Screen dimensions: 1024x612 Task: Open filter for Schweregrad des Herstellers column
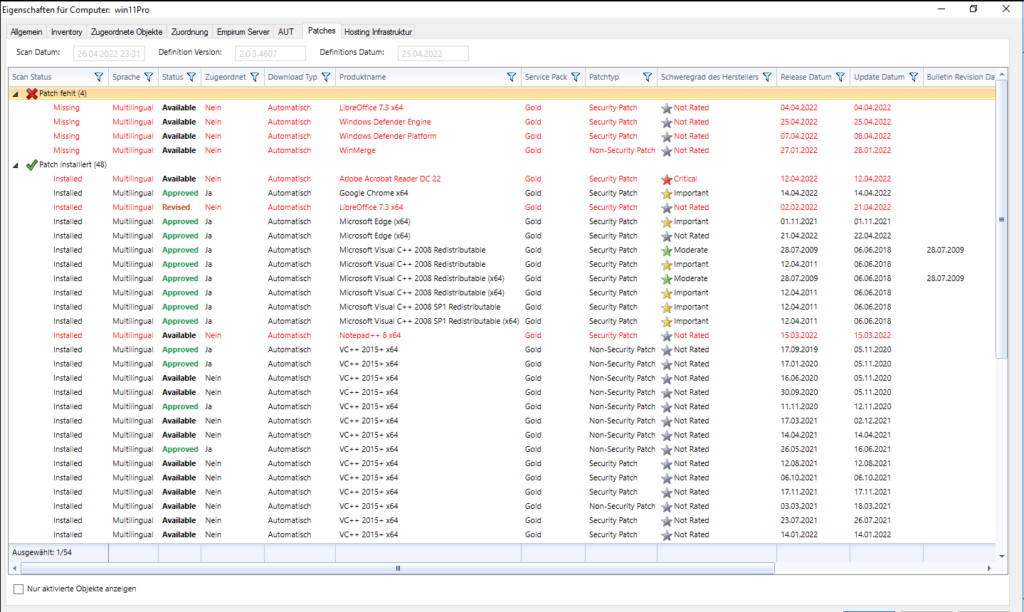pyautogui.click(x=767, y=77)
